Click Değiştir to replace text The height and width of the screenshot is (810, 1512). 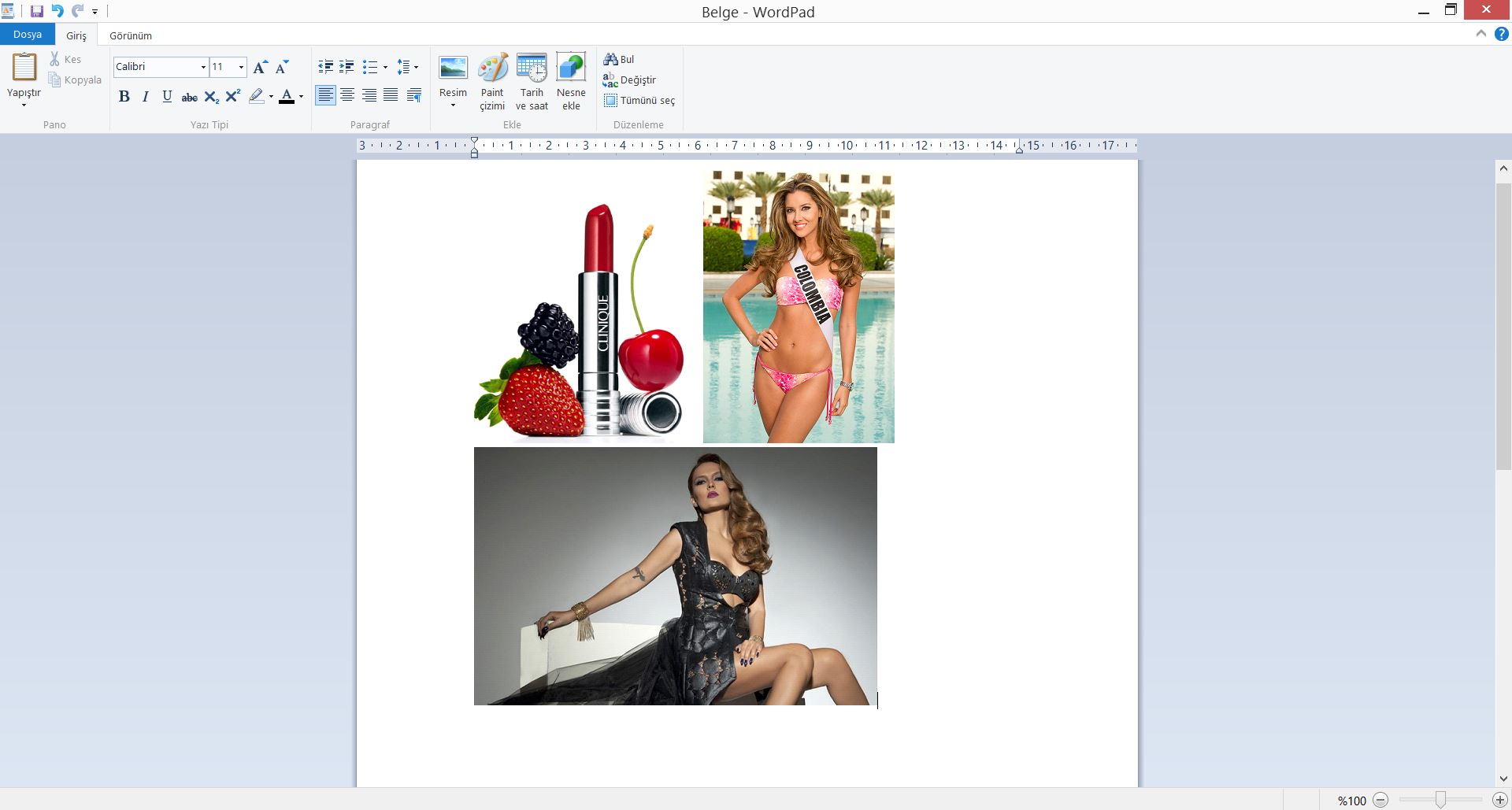pos(629,80)
